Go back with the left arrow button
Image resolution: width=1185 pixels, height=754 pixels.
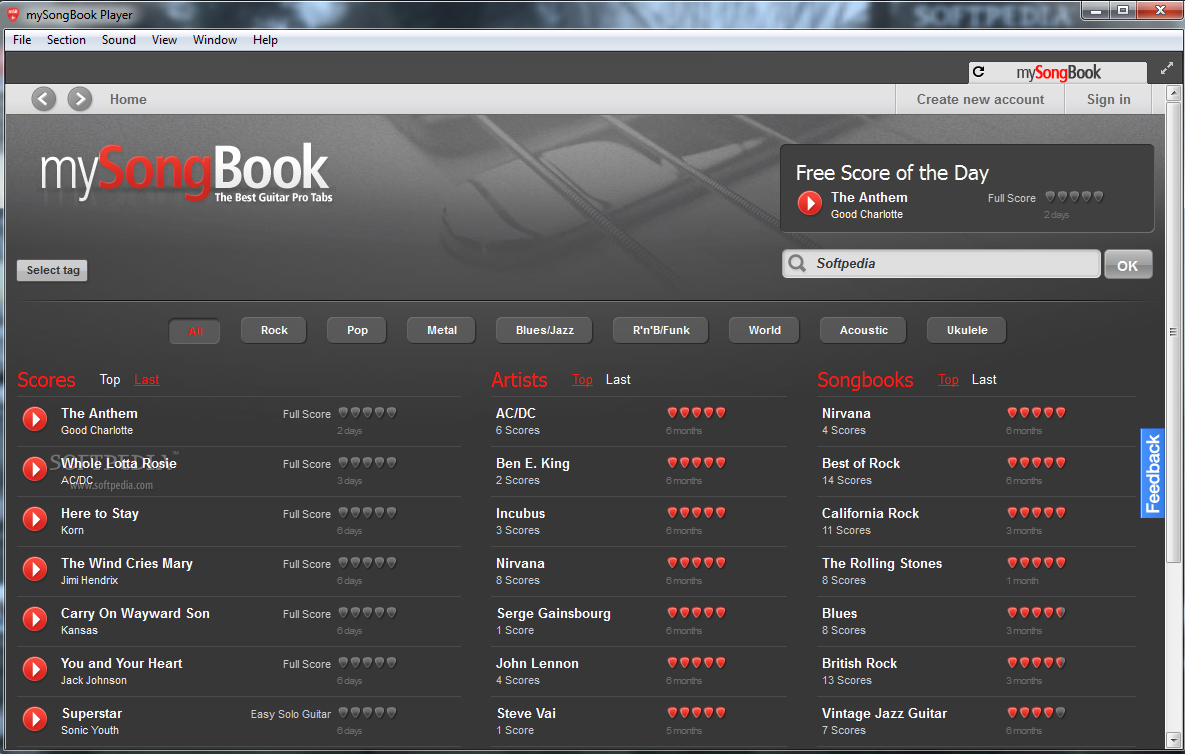click(44, 99)
